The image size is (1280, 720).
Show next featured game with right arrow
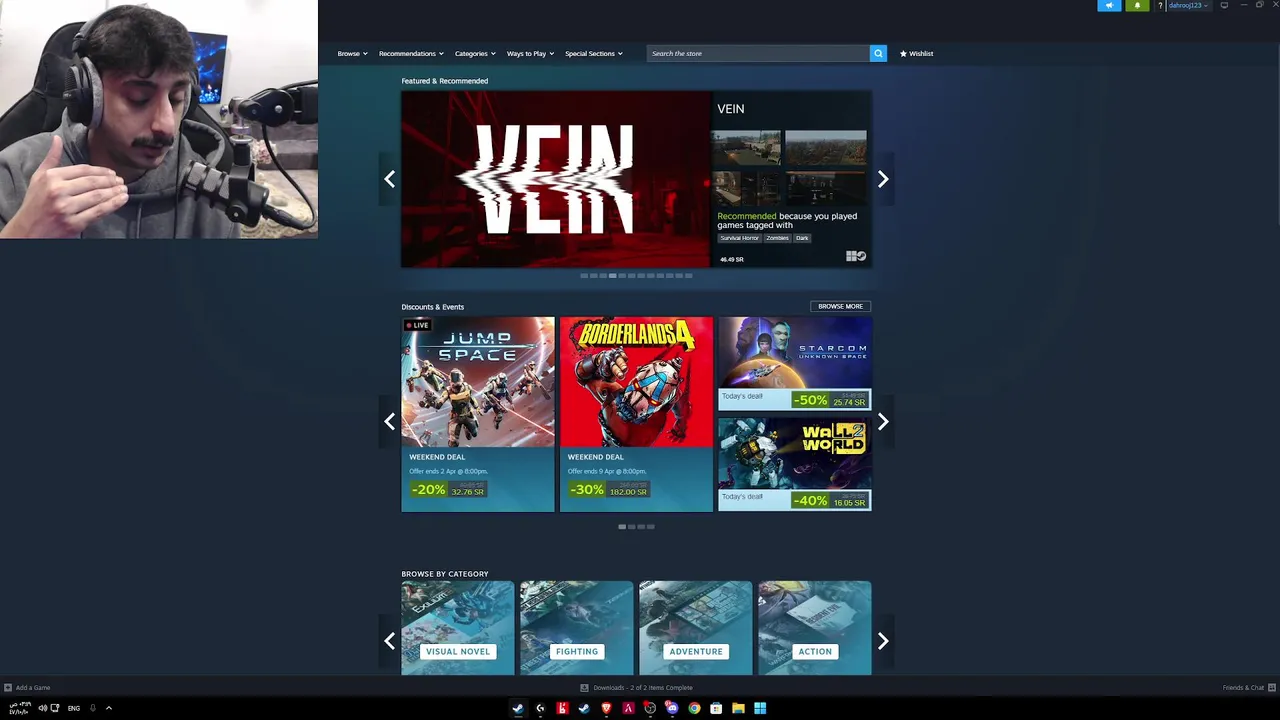coord(883,179)
